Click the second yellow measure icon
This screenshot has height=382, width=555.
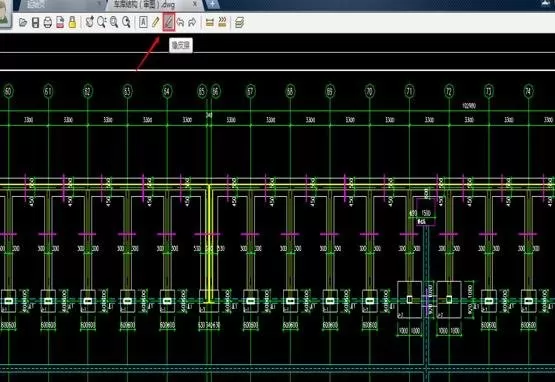(x=222, y=22)
